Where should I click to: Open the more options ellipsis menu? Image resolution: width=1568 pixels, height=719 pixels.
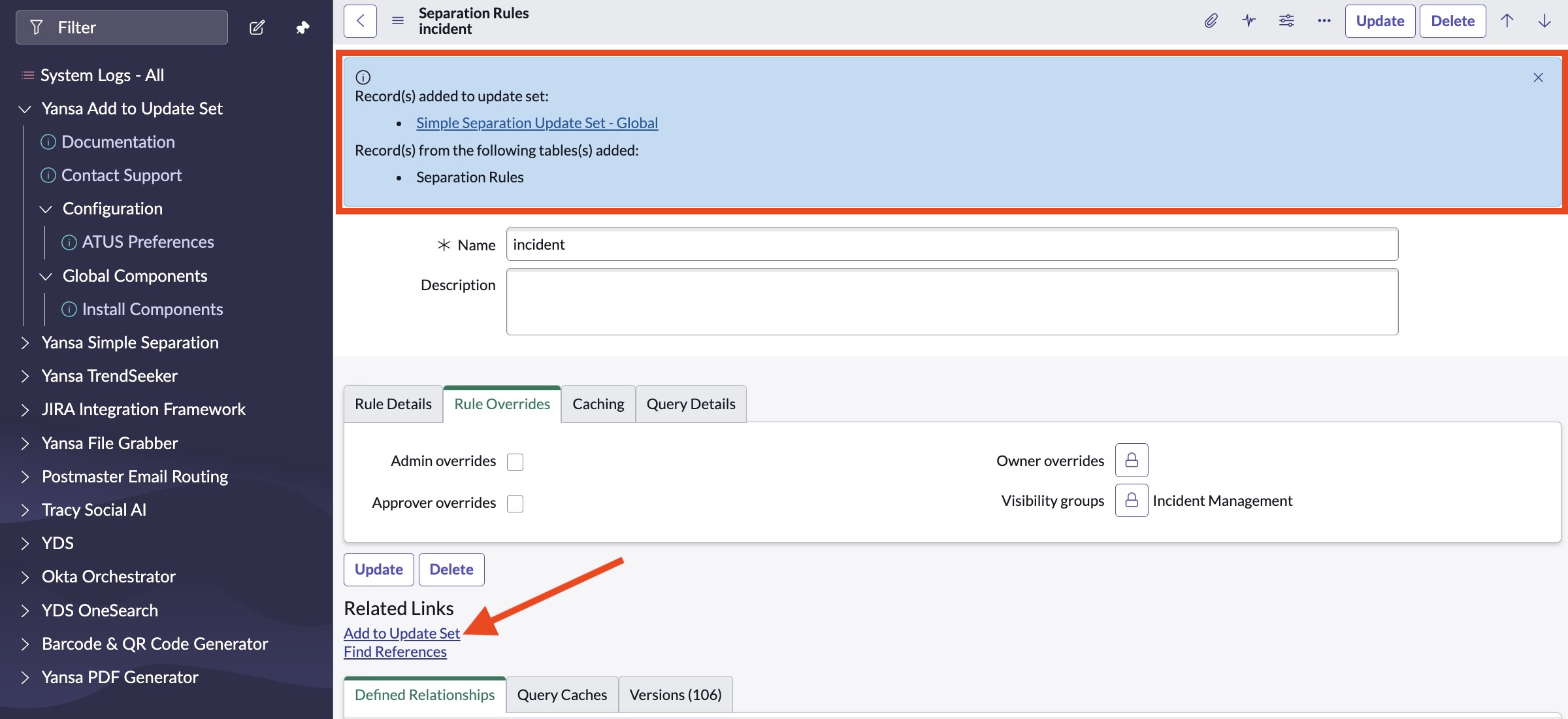coord(1324,21)
